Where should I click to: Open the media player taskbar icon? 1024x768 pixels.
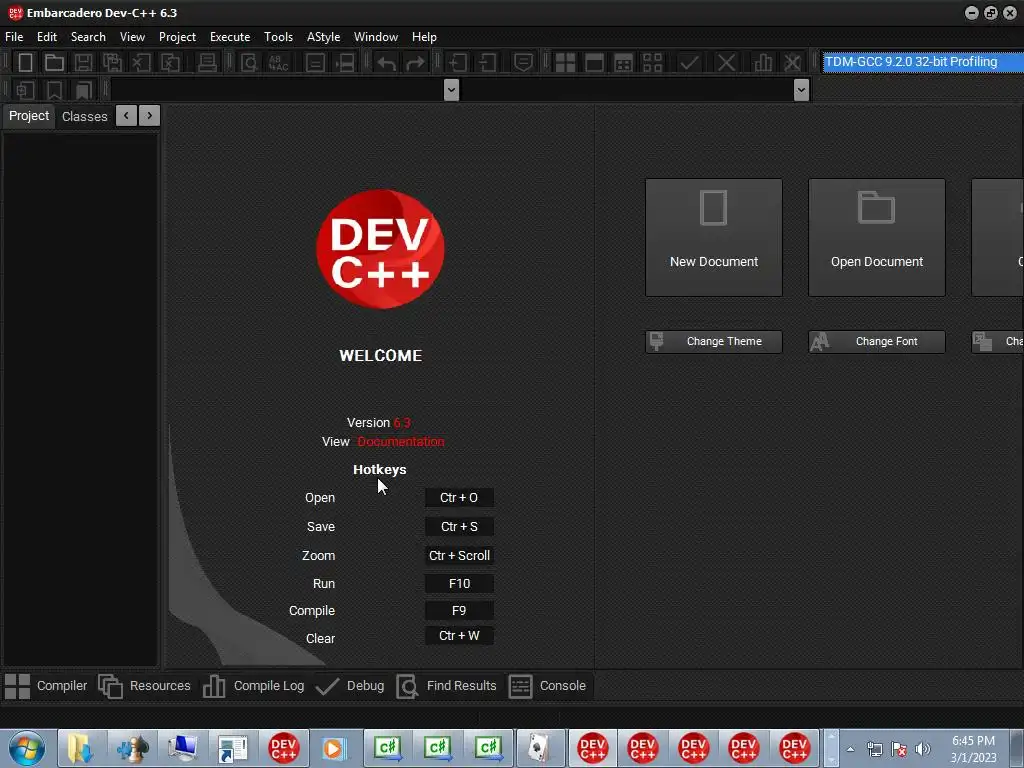pos(333,748)
